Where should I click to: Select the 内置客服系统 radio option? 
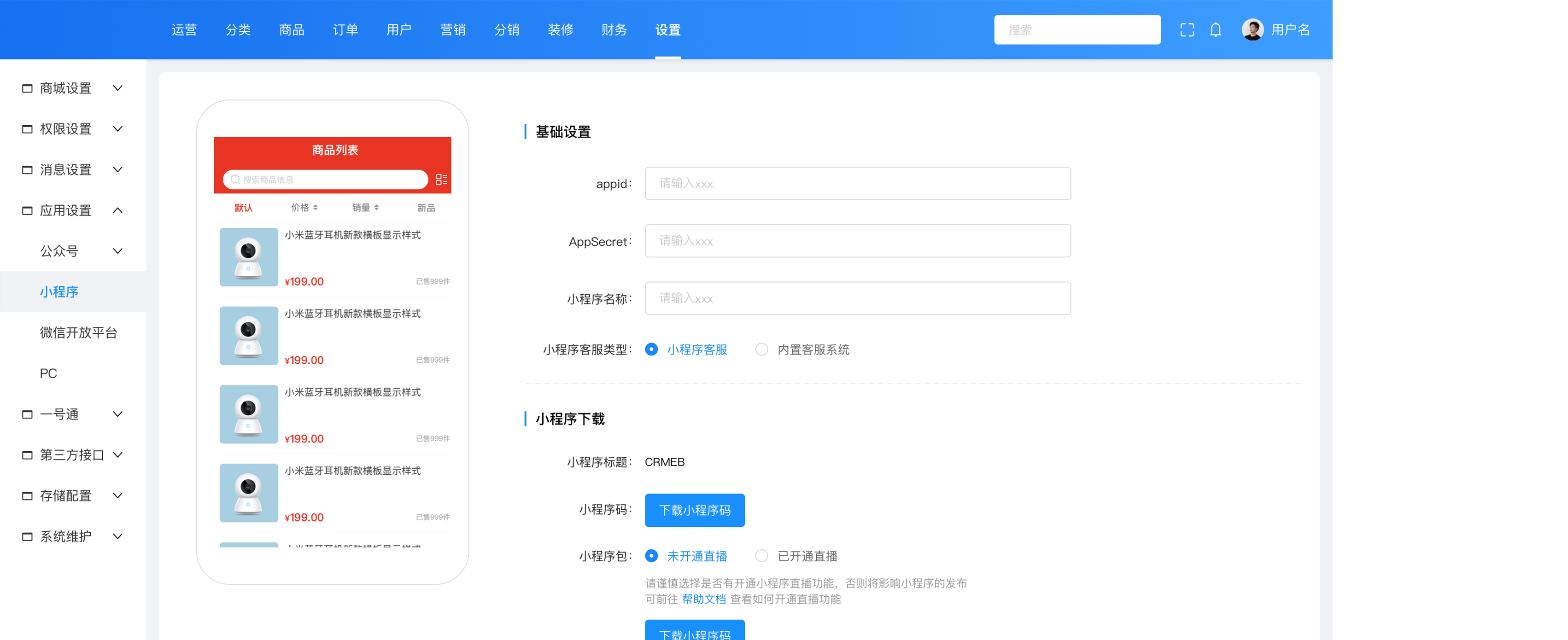pos(761,349)
